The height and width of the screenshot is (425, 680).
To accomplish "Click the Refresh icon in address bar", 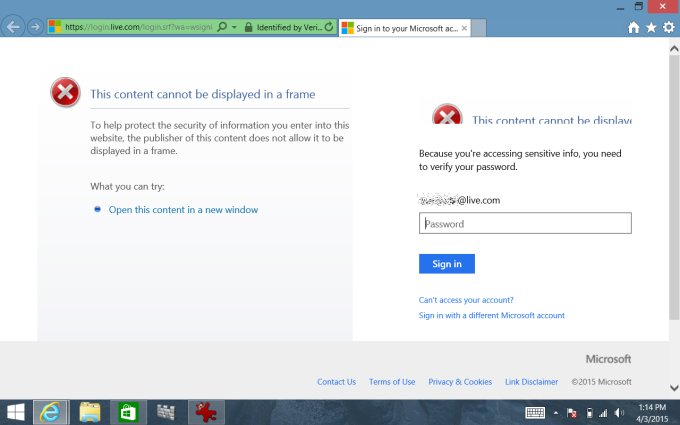I will coord(331,28).
